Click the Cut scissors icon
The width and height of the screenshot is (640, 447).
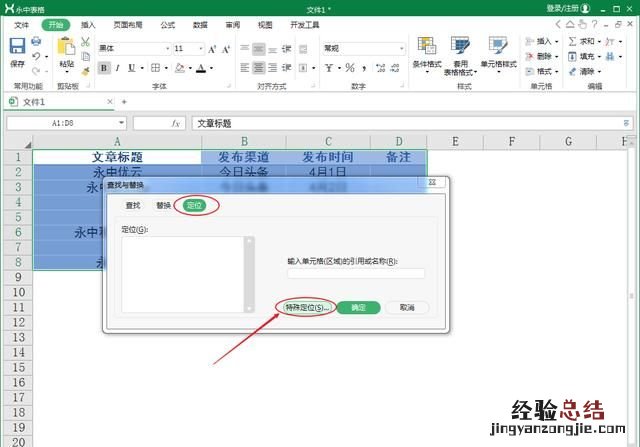pyautogui.click(x=86, y=42)
